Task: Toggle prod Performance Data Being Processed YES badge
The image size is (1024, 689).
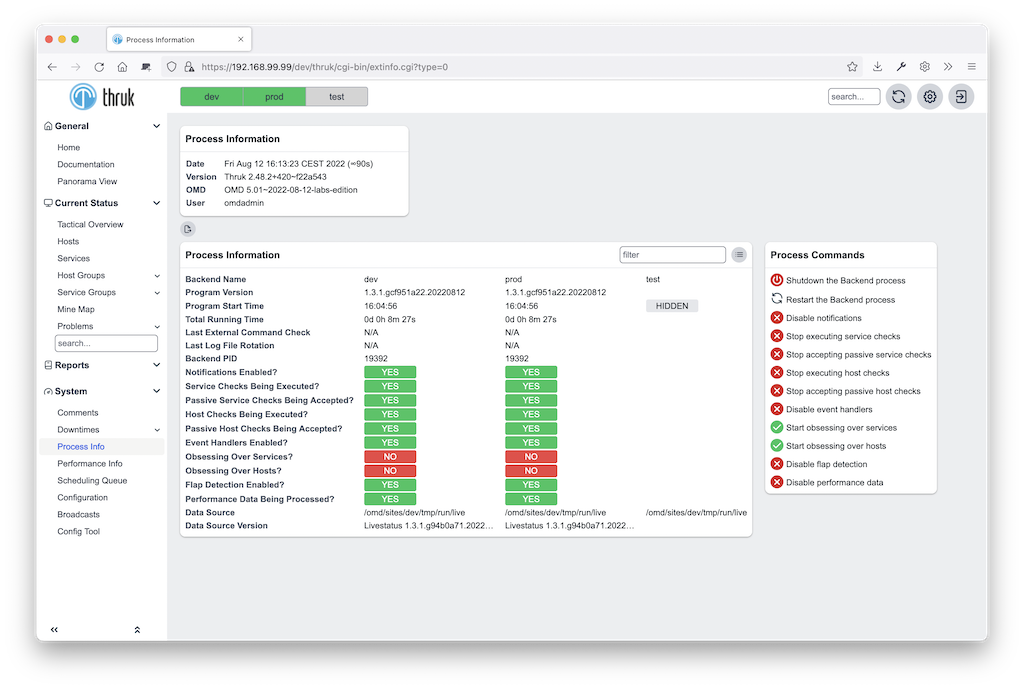Action: (531, 499)
